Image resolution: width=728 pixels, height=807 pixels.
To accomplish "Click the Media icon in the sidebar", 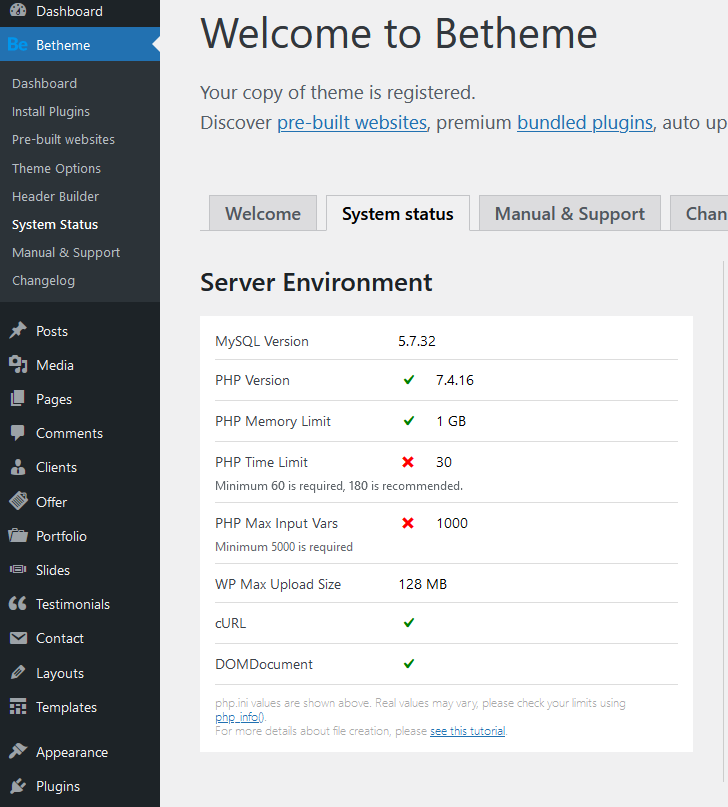I will 18,364.
